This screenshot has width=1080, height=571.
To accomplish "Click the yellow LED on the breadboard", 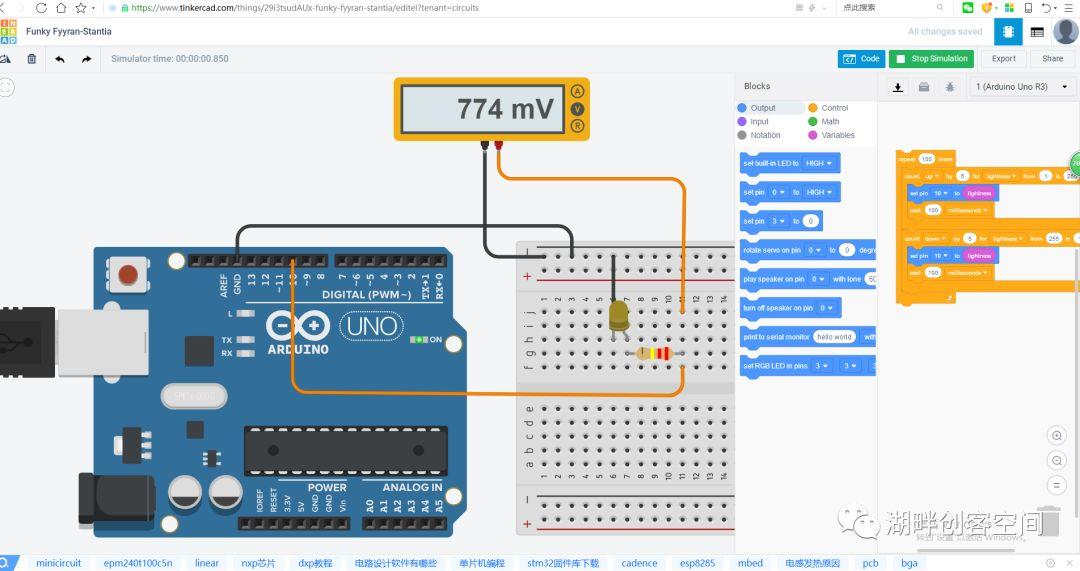I will [619, 319].
